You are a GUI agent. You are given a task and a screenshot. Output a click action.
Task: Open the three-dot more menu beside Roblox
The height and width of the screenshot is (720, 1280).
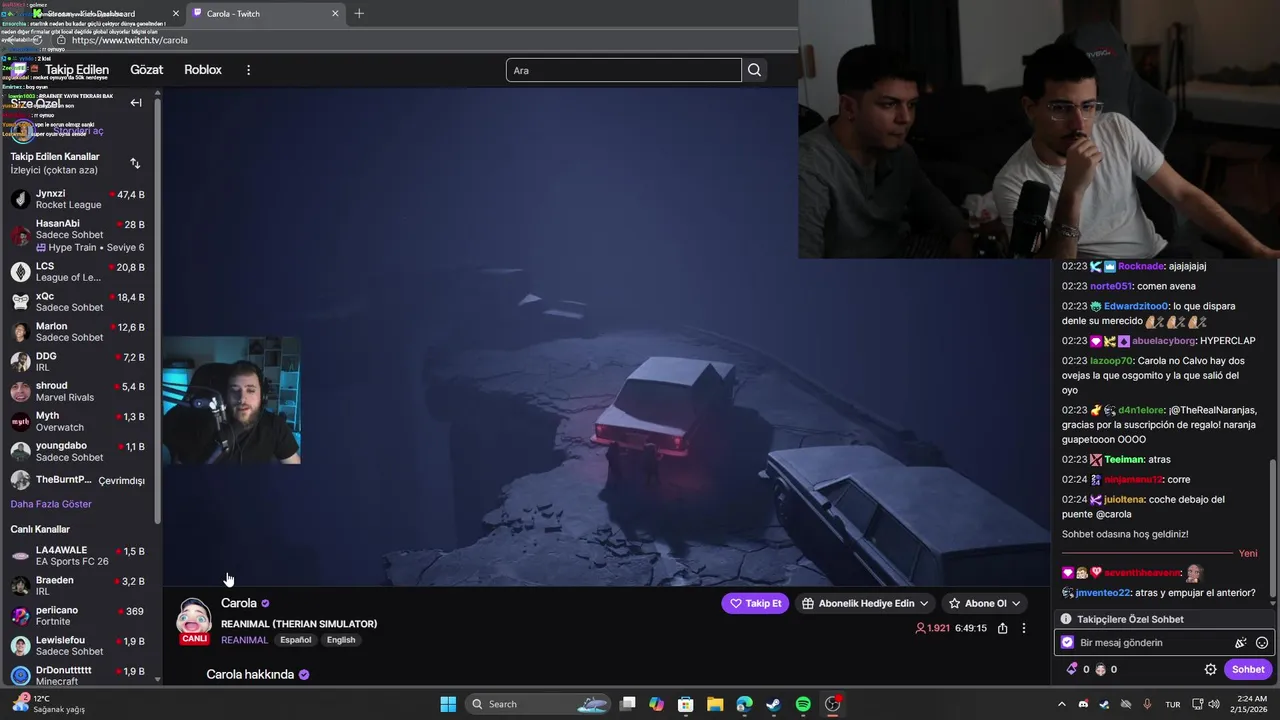[x=249, y=70]
